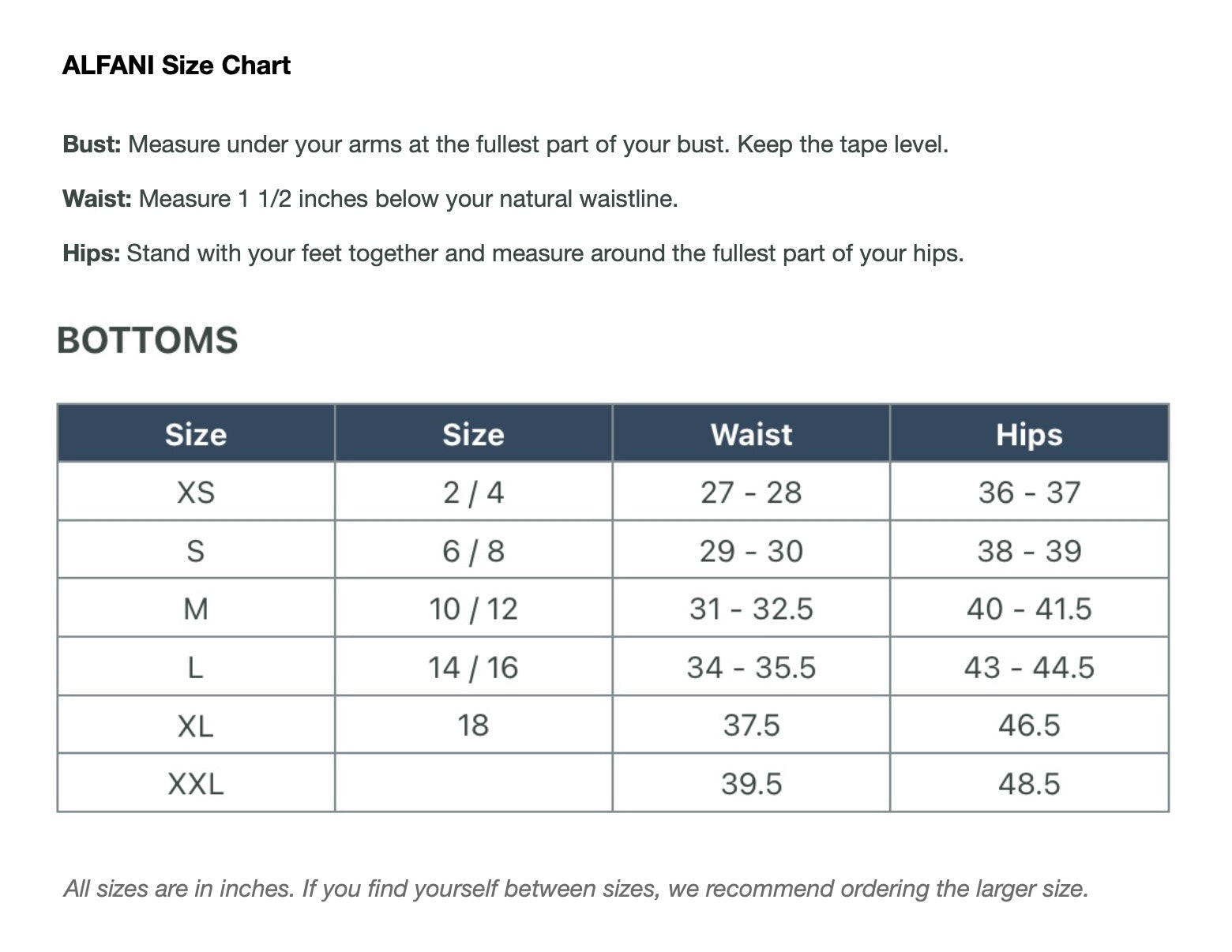Click the Waist measuring instruction line
The image size is (1232, 952).
(370, 198)
